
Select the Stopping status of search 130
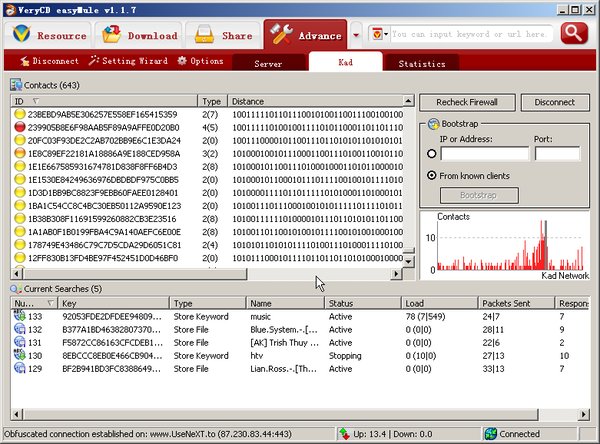[x=345, y=356]
